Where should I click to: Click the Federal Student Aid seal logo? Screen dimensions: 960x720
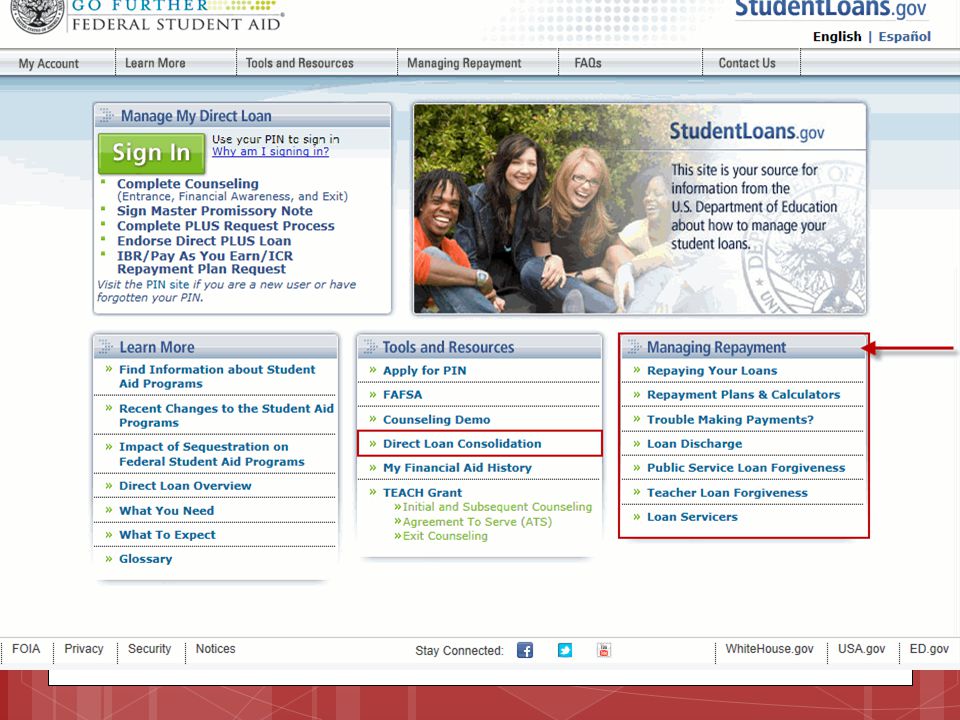coord(38,15)
